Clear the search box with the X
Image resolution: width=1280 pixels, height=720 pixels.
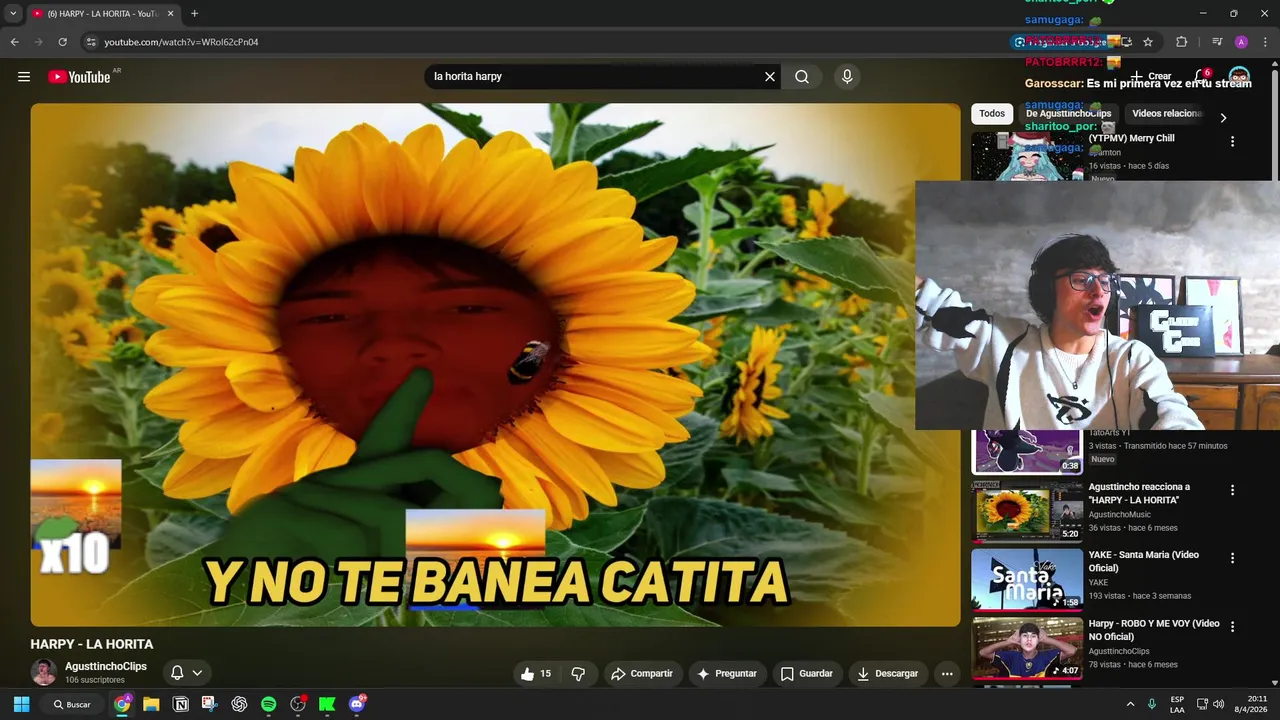point(770,77)
